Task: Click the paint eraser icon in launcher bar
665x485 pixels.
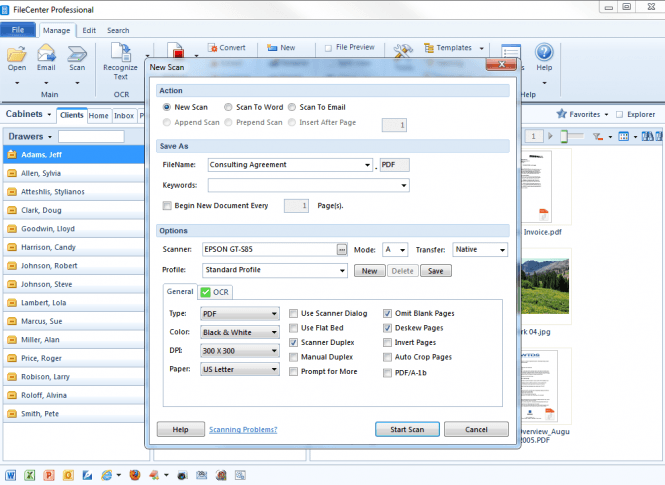Action: (154, 475)
